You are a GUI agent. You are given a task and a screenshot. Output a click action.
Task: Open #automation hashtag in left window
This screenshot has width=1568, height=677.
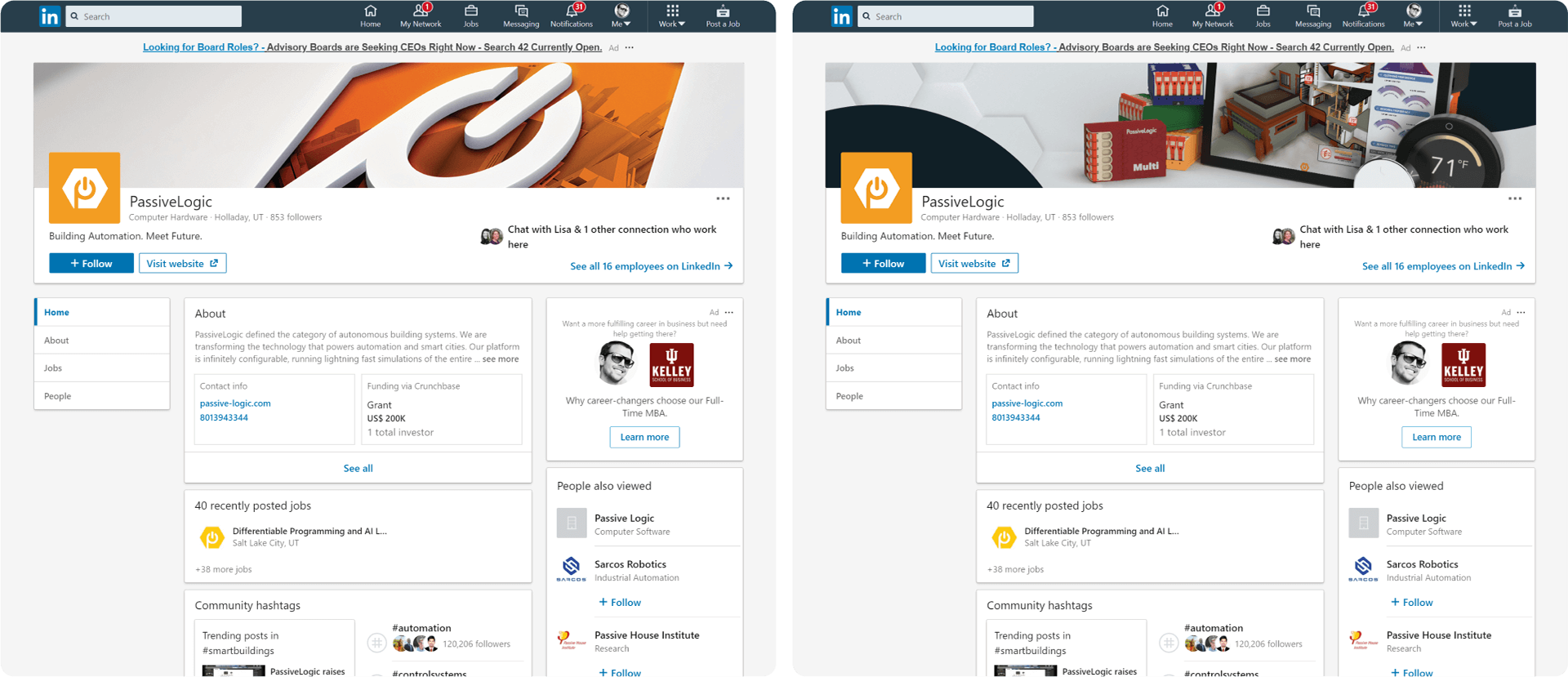click(421, 628)
